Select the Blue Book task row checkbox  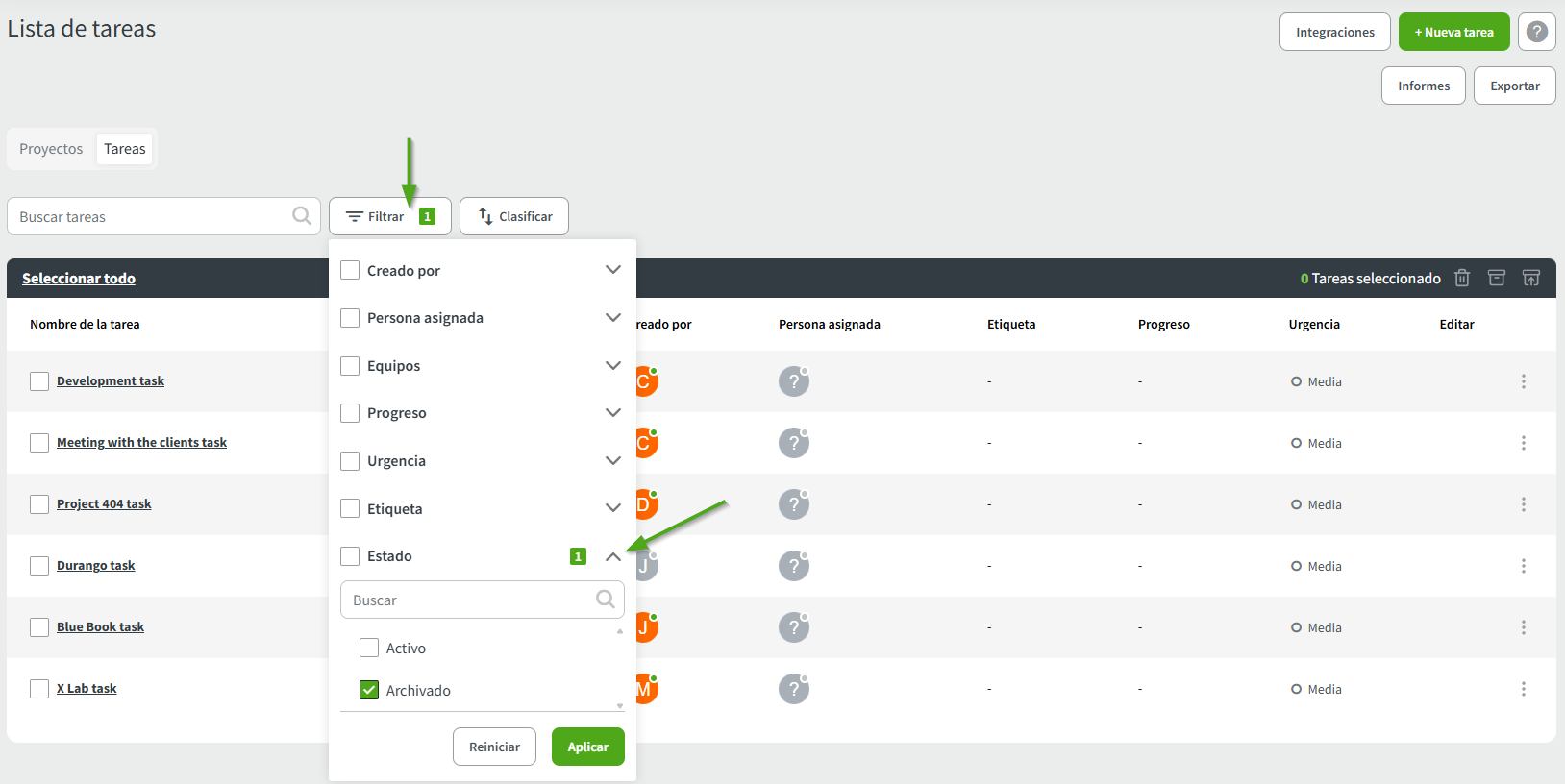pyautogui.click(x=39, y=627)
